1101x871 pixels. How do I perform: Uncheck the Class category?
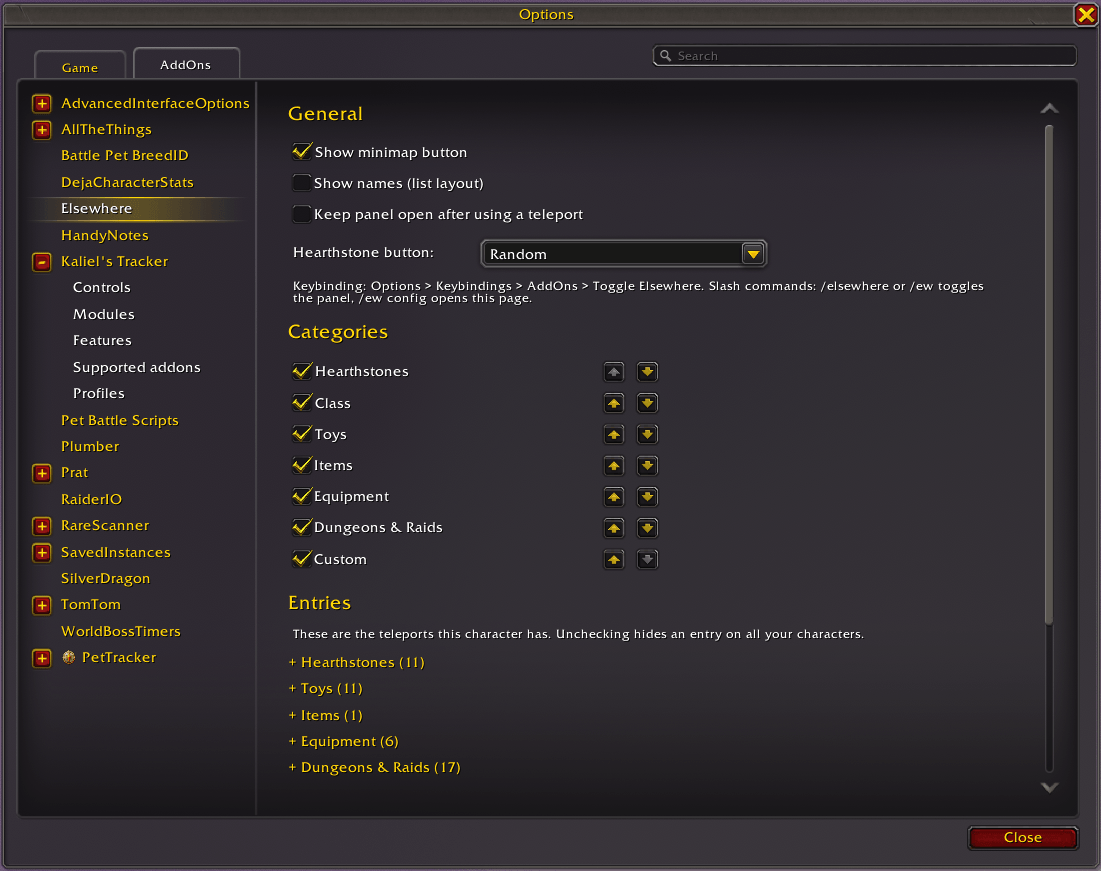(302, 402)
